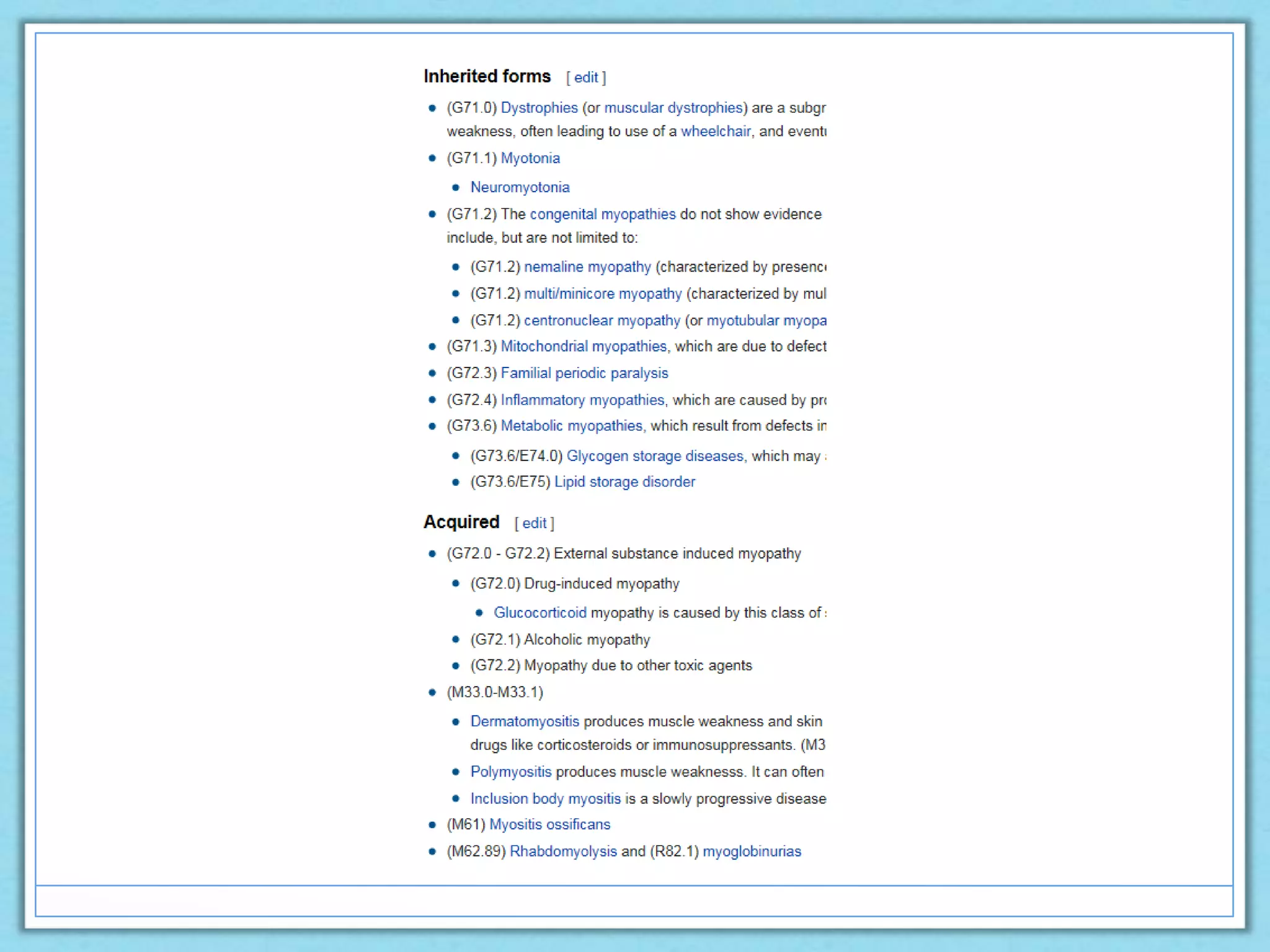Open the wheelchair link
Screen dimensions: 1270x952
pyautogui.click(x=716, y=131)
